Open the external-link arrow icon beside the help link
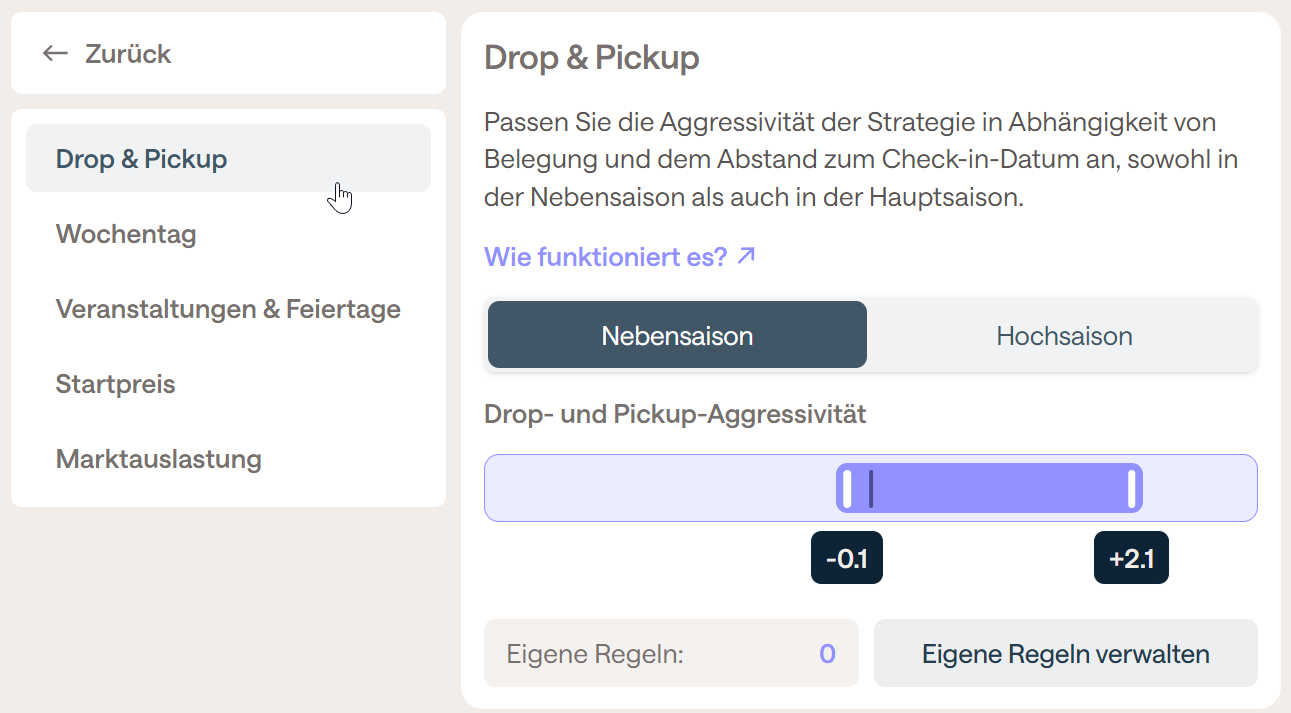 746,256
